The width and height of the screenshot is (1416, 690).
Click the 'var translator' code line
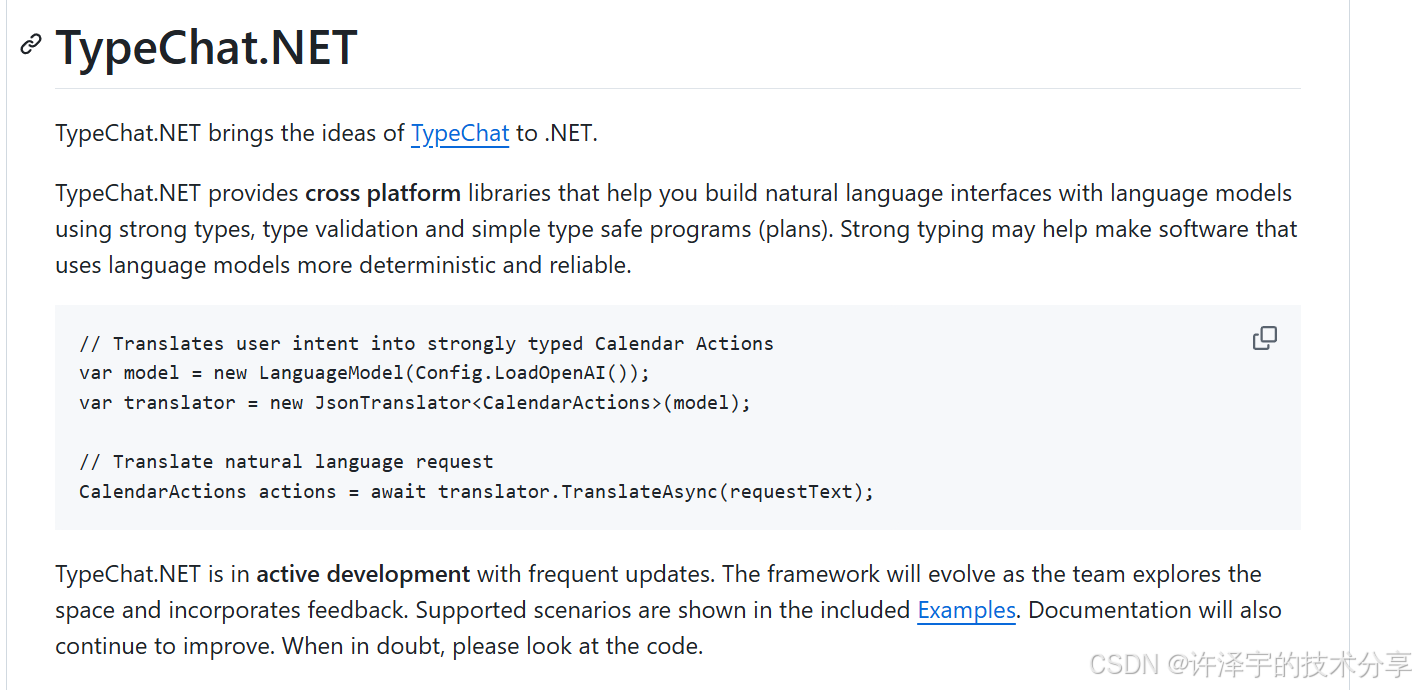[x=414, y=402]
